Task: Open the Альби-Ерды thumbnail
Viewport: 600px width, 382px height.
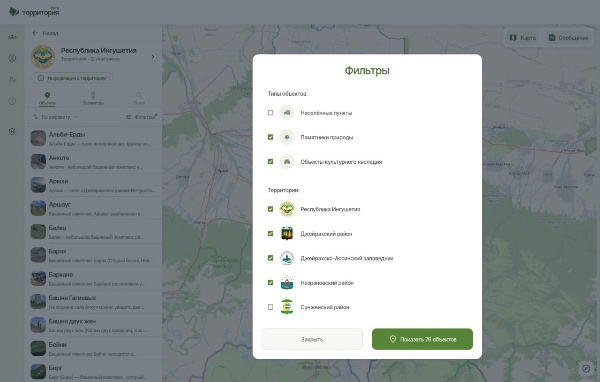Action: point(38,138)
